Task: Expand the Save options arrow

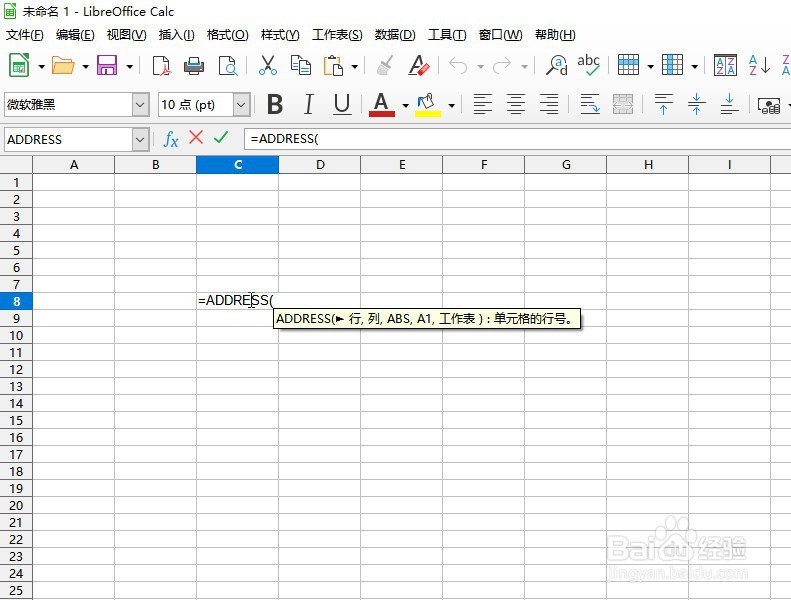Action: (129, 67)
